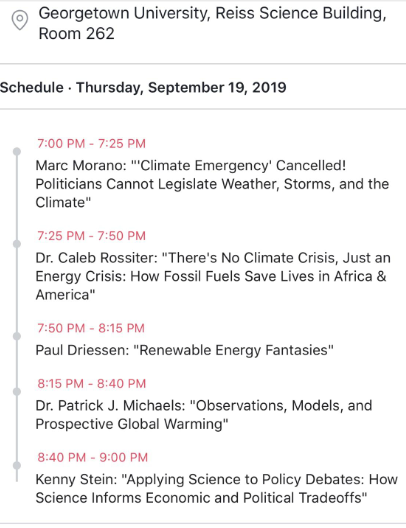Select the 7:50 PM - 8:15 PM time label

coord(91,328)
